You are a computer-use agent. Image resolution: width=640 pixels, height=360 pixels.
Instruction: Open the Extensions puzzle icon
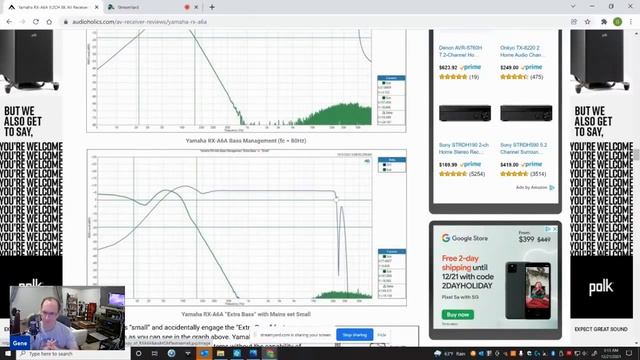pyautogui.click(x=604, y=22)
